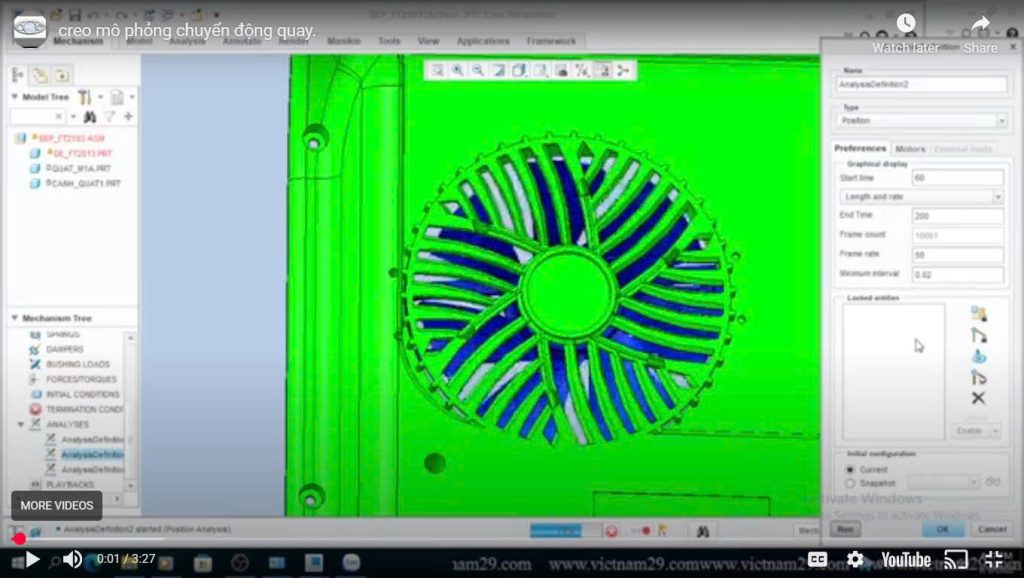
Task: Click the Run button in analysis dialog
Action: click(845, 528)
